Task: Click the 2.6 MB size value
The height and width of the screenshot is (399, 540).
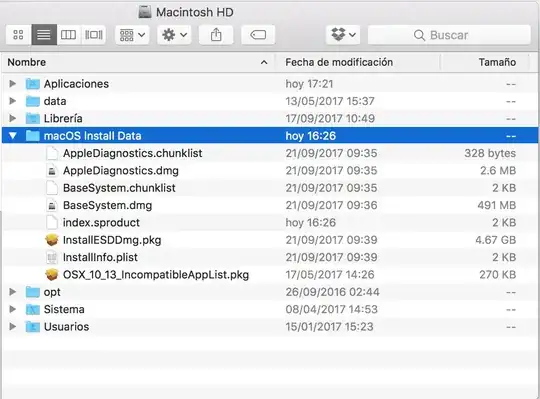Action: click(498, 171)
